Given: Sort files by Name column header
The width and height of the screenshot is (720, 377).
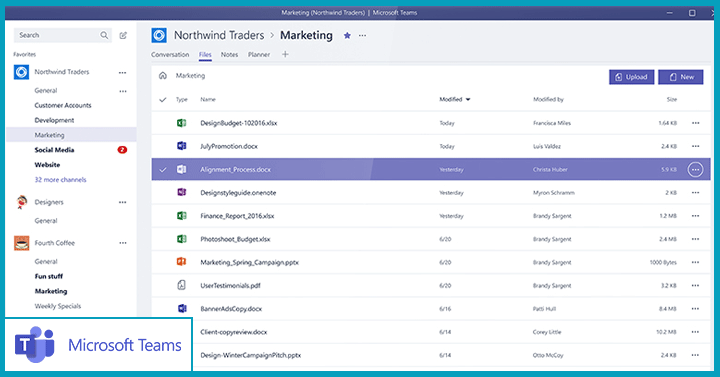Looking at the screenshot, I should click(208, 100).
